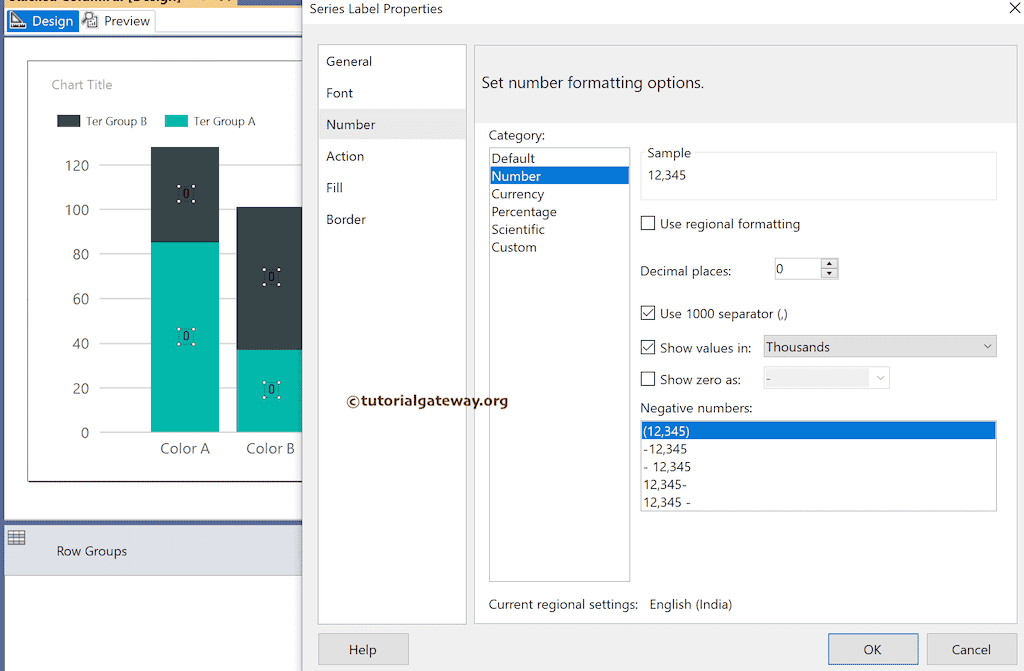The image size is (1024, 671).
Task: Select the Action properties page
Action: (x=345, y=156)
